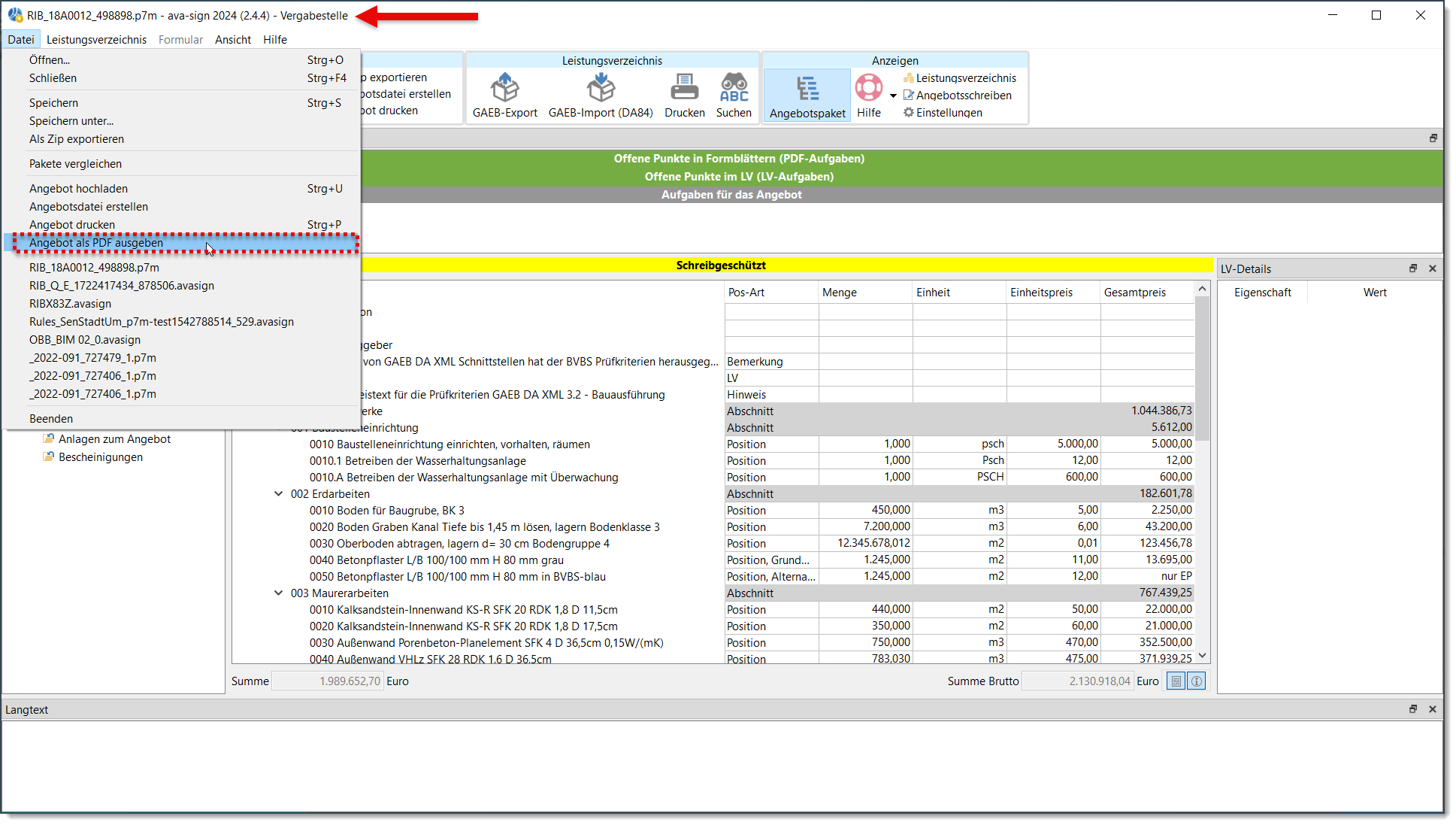Open recent file RIB_18A0012_498898.p7m
The width and height of the screenshot is (1456, 825).
pos(182,268)
